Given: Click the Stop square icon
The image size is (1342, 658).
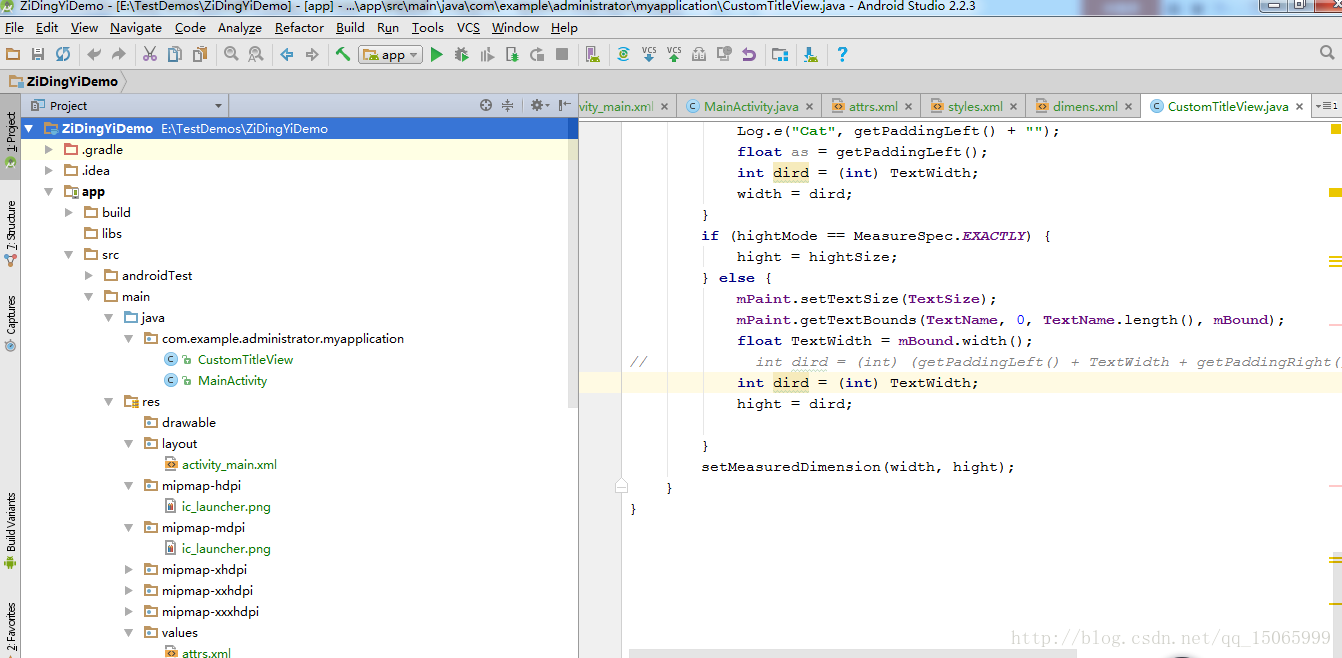Looking at the screenshot, I should click(562, 54).
